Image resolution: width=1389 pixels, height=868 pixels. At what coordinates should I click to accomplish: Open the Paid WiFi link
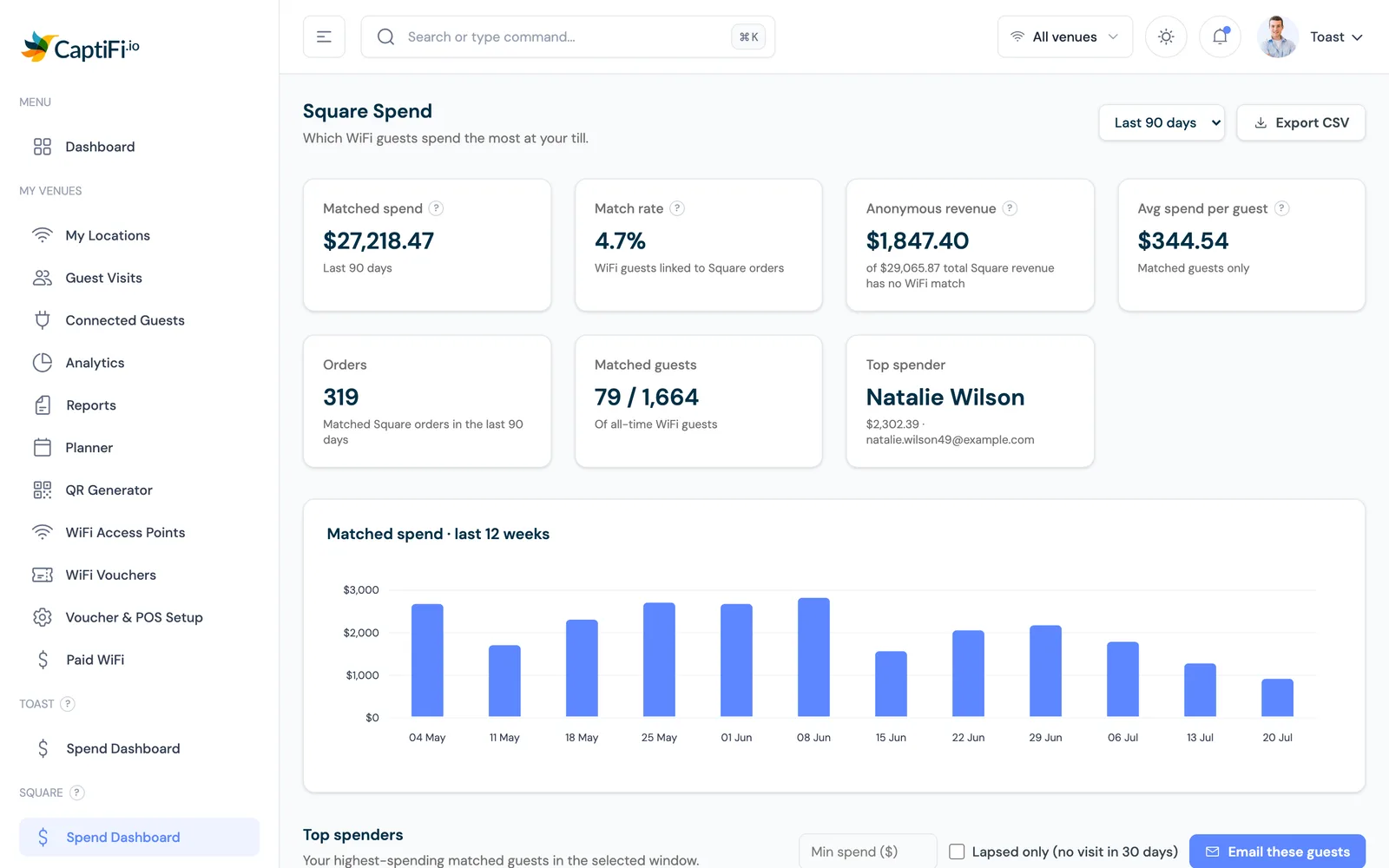click(139, 660)
